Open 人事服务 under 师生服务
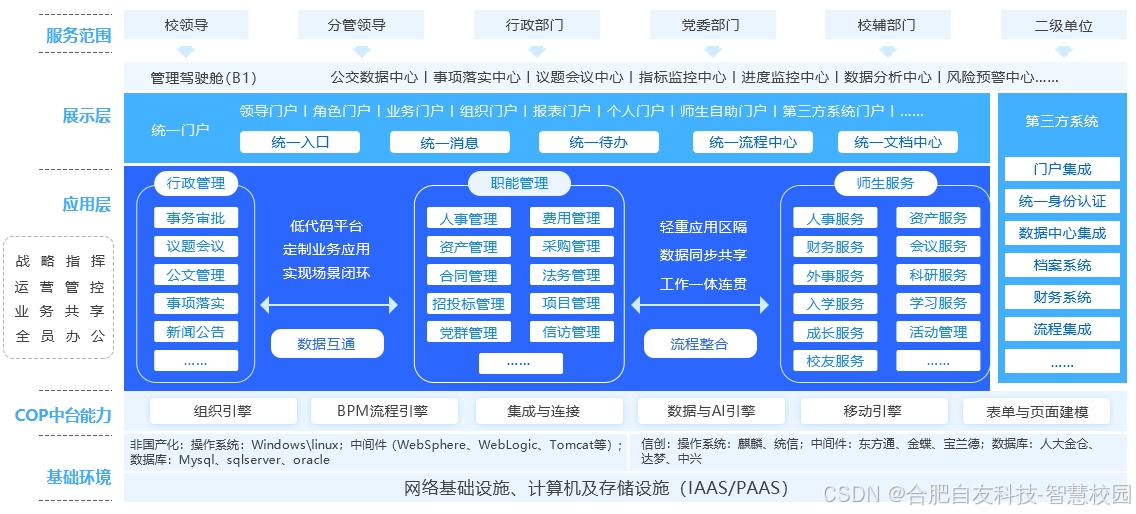Image resolution: width=1136 pixels, height=514 pixels. pos(835,218)
